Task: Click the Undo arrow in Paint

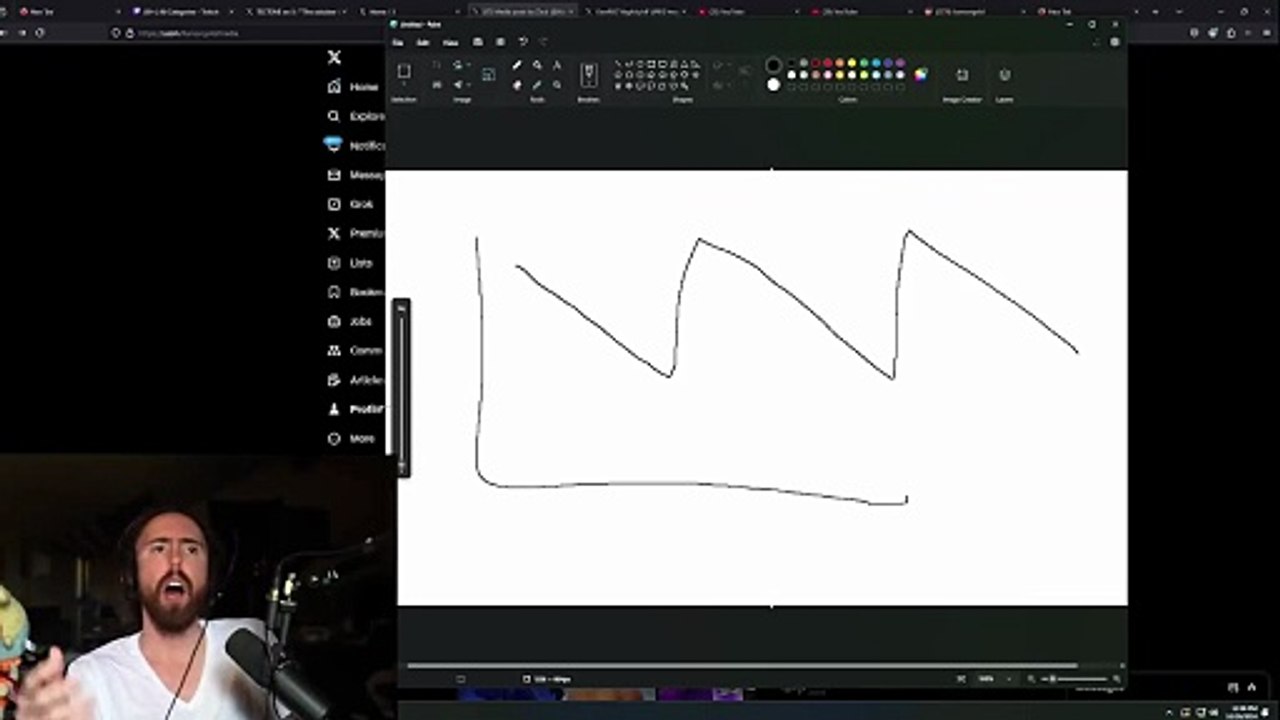Action: pos(523,41)
